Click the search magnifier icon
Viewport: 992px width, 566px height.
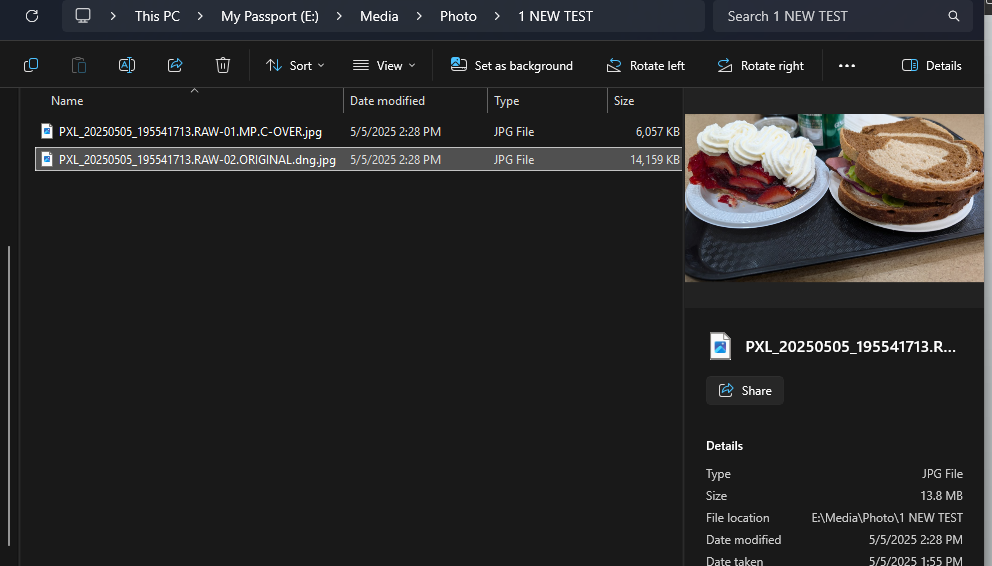[953, 16]
